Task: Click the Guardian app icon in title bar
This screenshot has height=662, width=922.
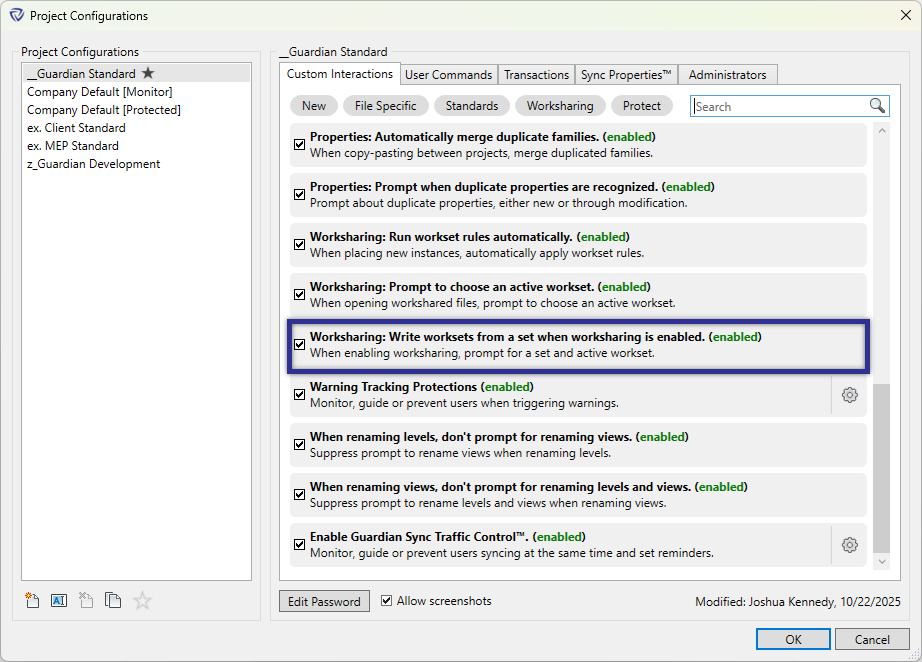Action: click(16, 15)
